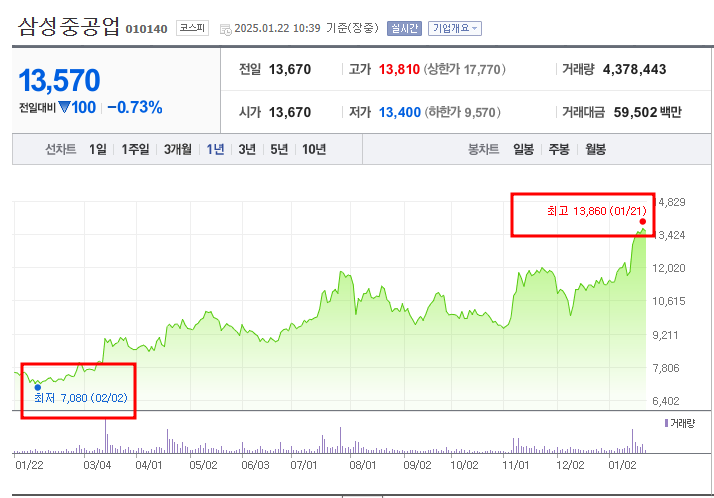Click the 03/04 date axis label
Screen dimensions: 714x498
(97, 465)
